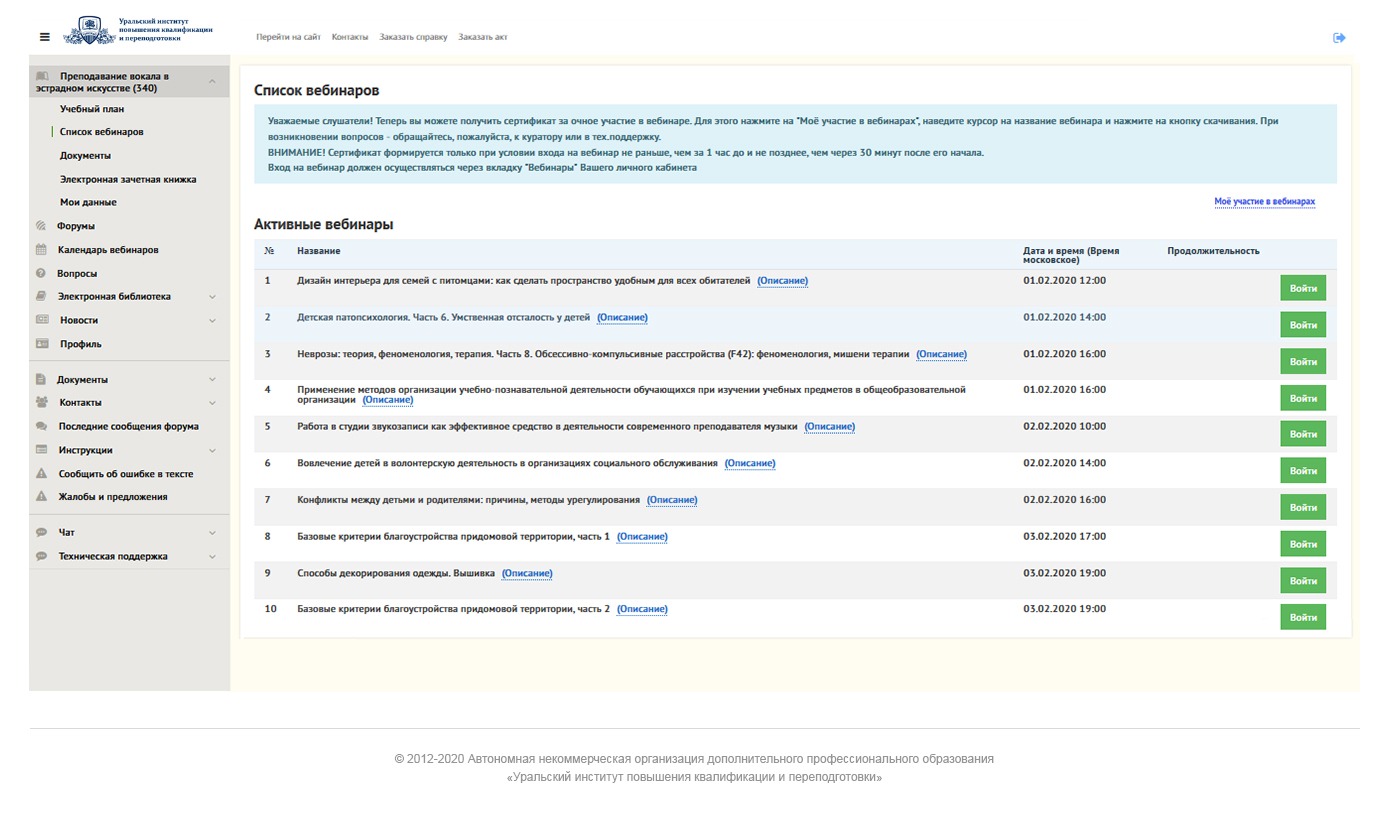Join the Конфликты между детьми и родителями webinar

(x=1302, y=508)
